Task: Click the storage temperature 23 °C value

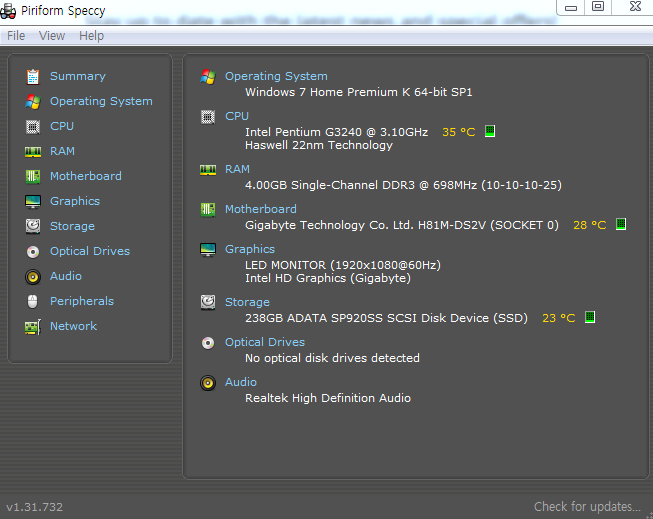Action: (558, 318)
